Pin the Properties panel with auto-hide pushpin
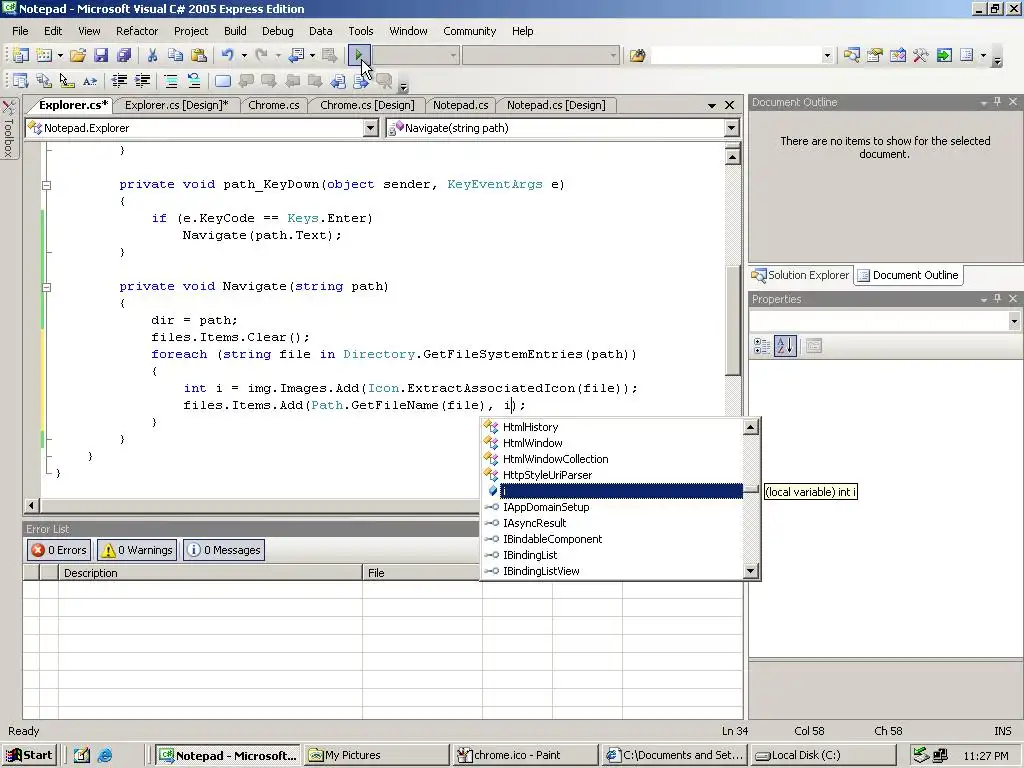Image resolution: width=1024 pixels, height=768 pixels. [997, 299]
